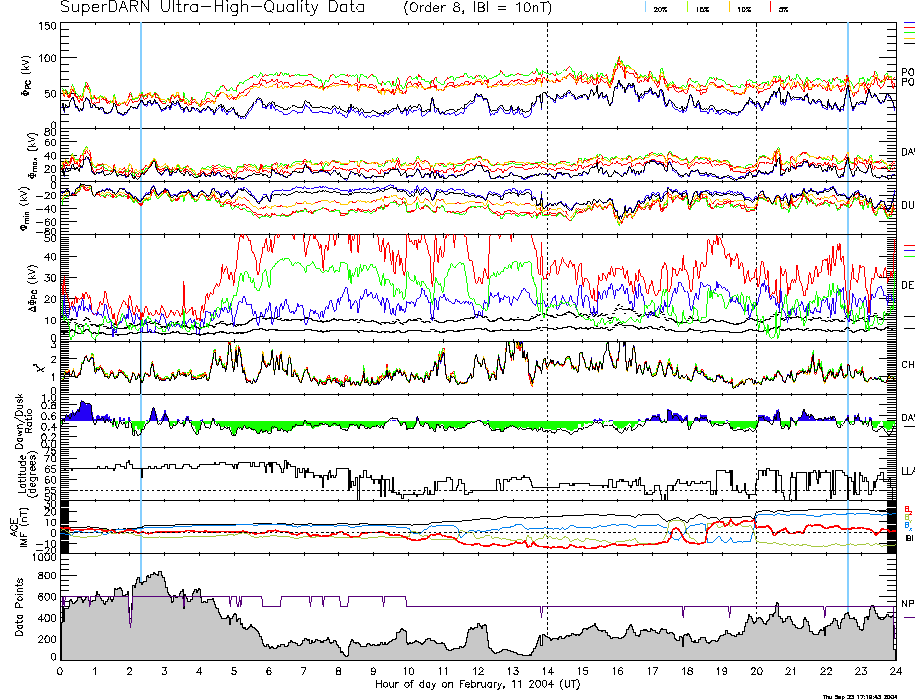The height and width of the screenshot is (700, 915).
Task: Select the dashed vertical line at hour 20
Action: (756, 300)
